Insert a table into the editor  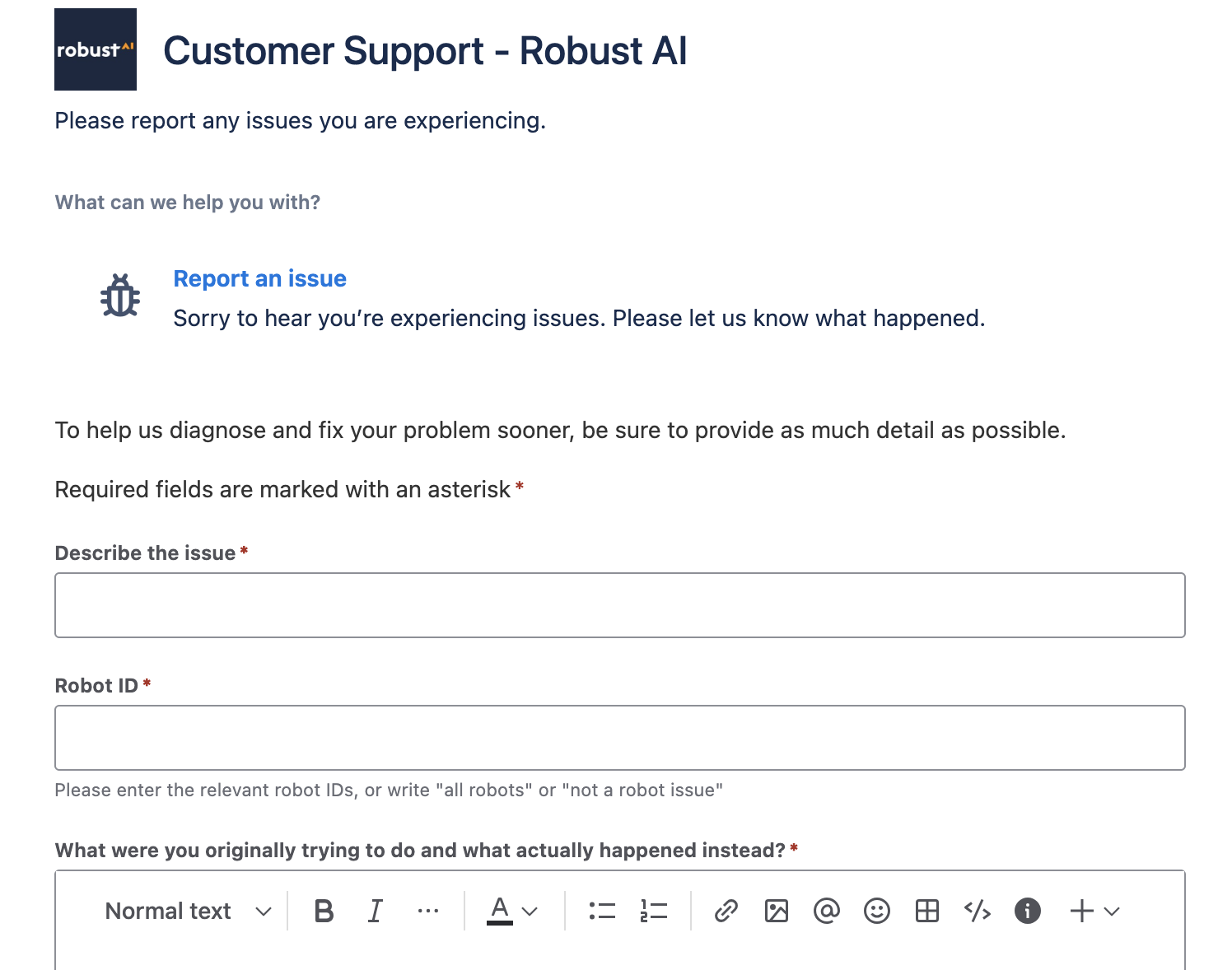click(x=927, y=911)
